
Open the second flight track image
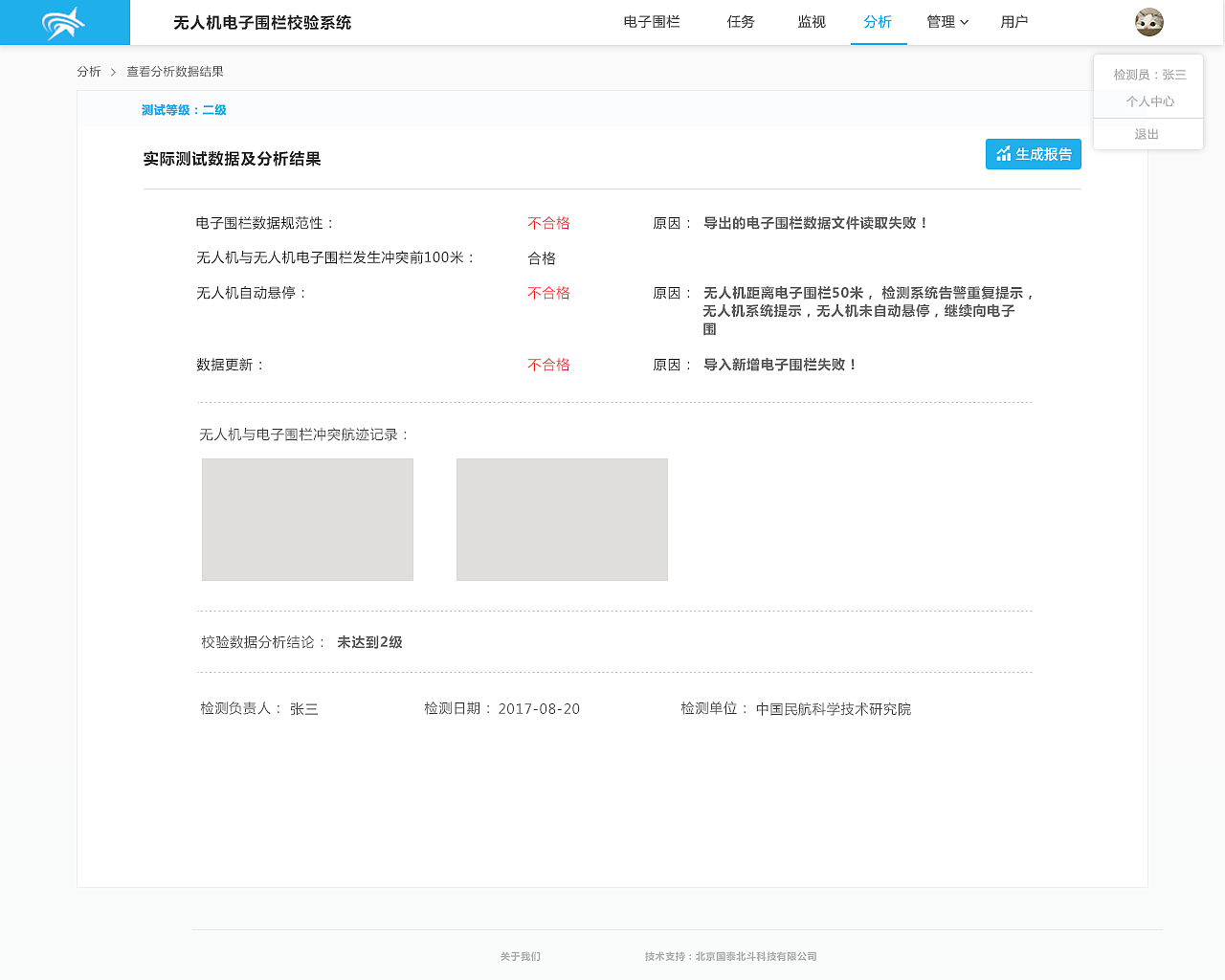[562, 520]
